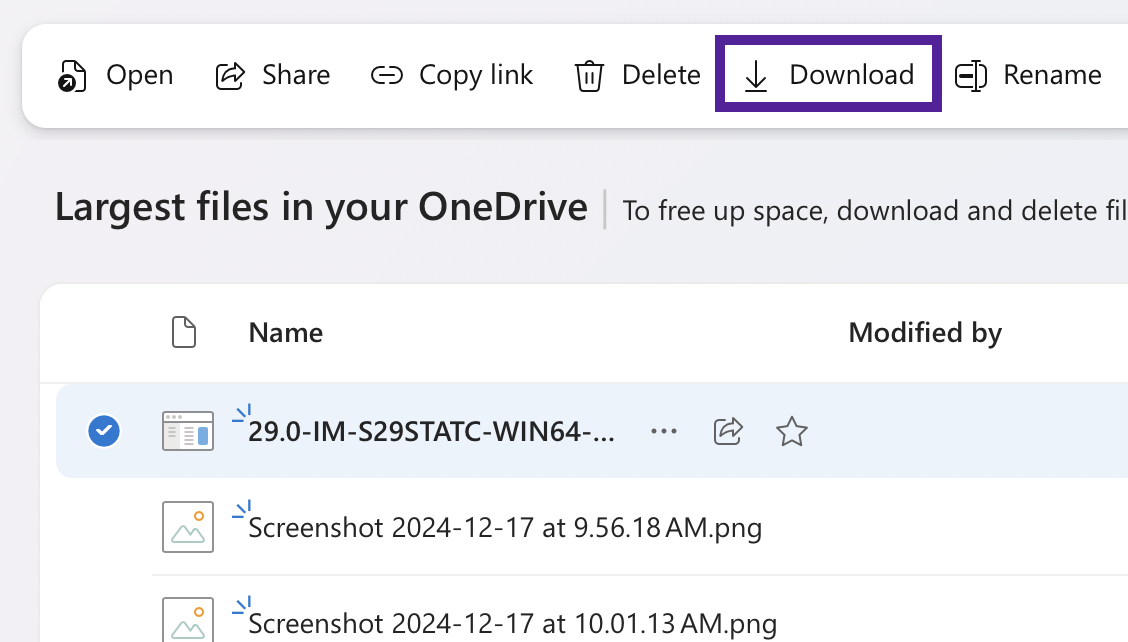Open Screenshot 2024-12-17 at 10.01.13 AM.png
1128x642 pixels.
coord(512,623)
